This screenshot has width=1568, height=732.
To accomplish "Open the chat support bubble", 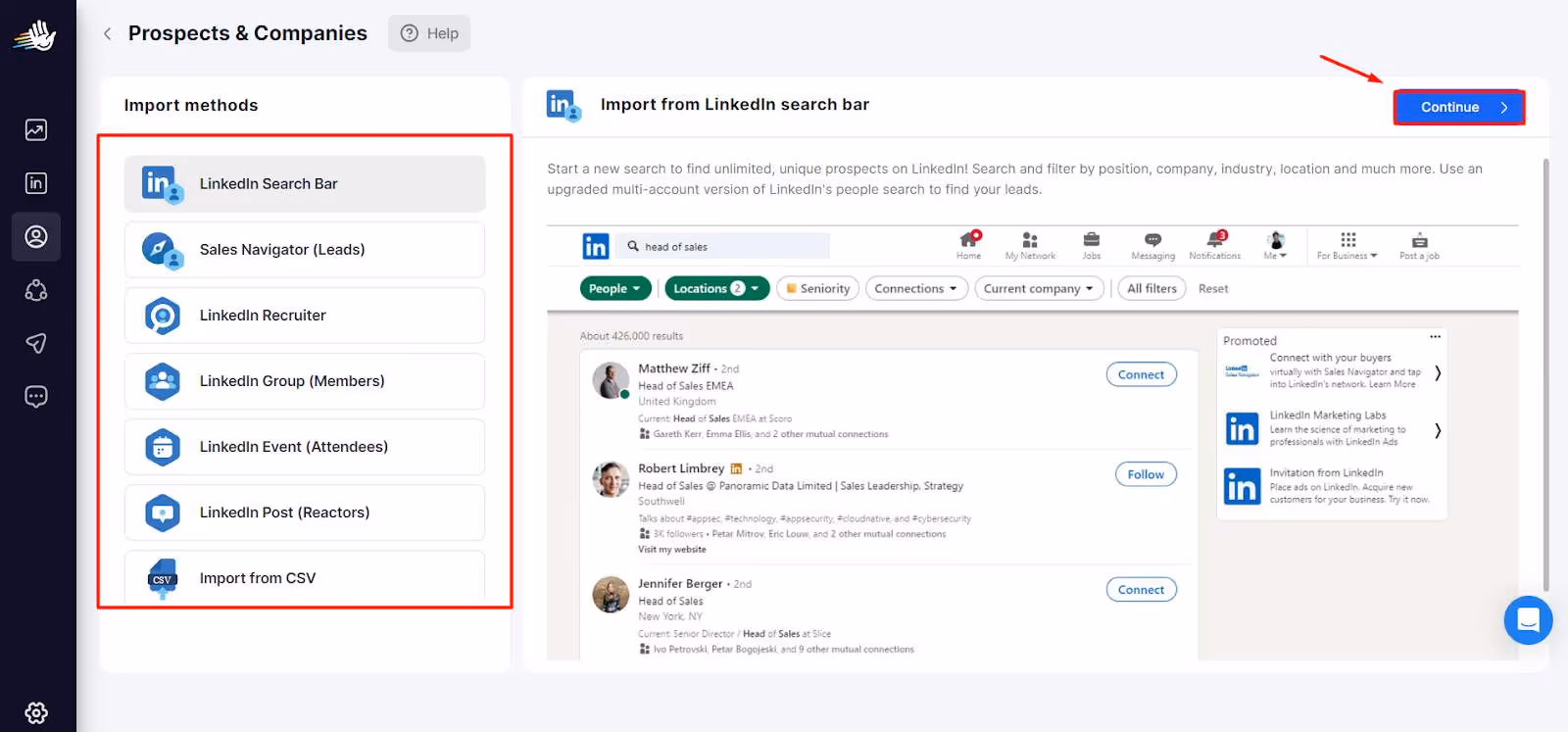I will click(1528, 620).
